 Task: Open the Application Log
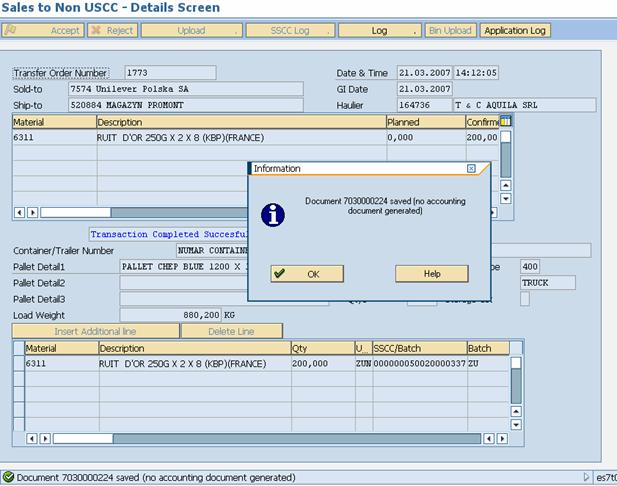coord(515,31)
